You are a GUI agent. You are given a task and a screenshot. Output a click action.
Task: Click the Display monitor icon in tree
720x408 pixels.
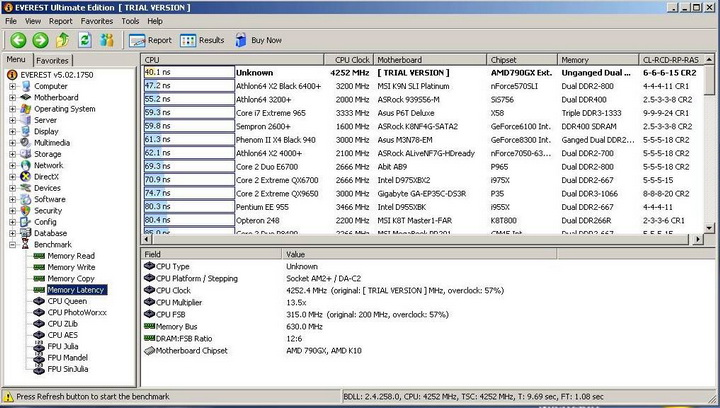pos(26,131)
